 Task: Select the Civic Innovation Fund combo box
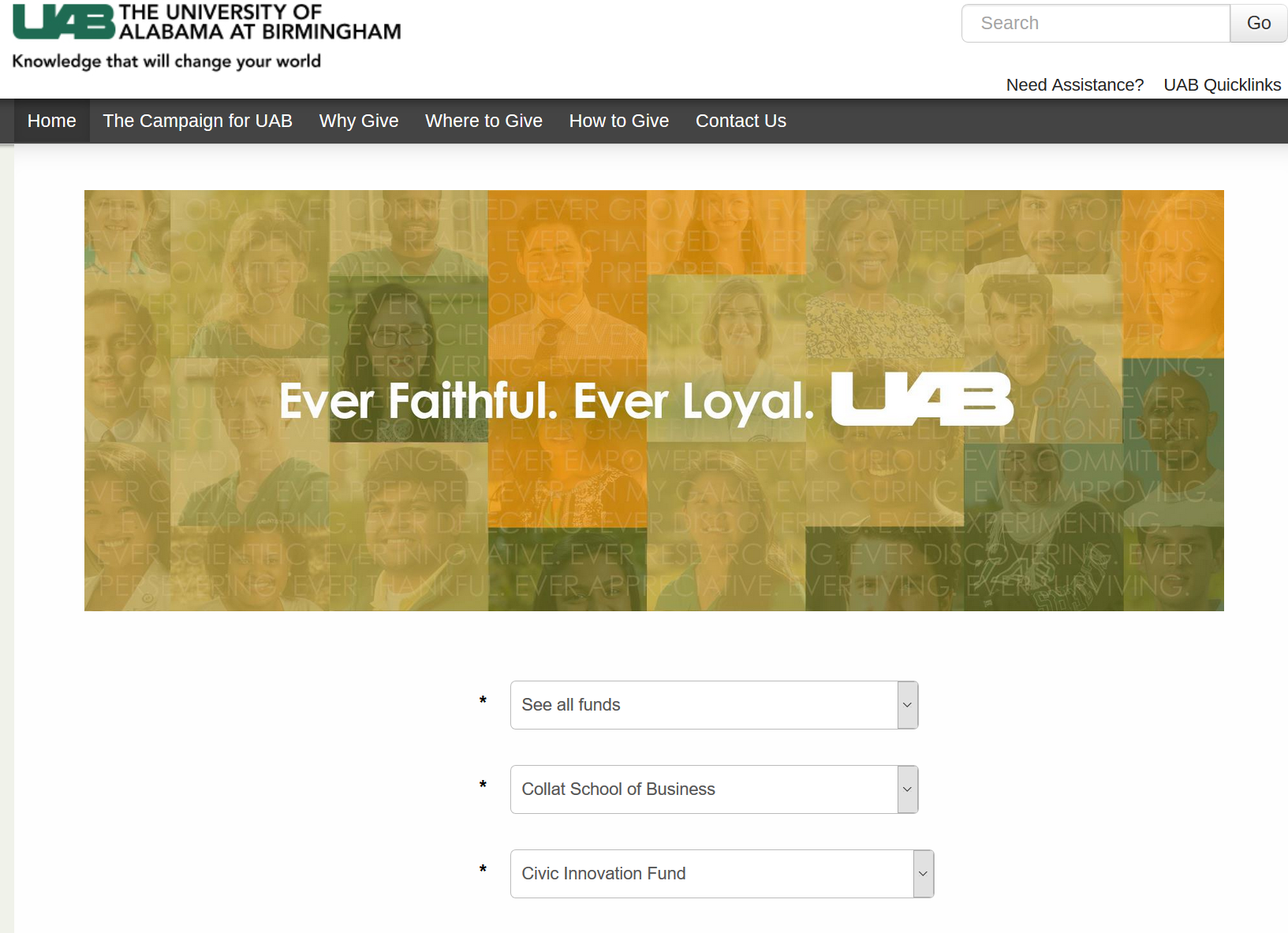coord(722,874)
